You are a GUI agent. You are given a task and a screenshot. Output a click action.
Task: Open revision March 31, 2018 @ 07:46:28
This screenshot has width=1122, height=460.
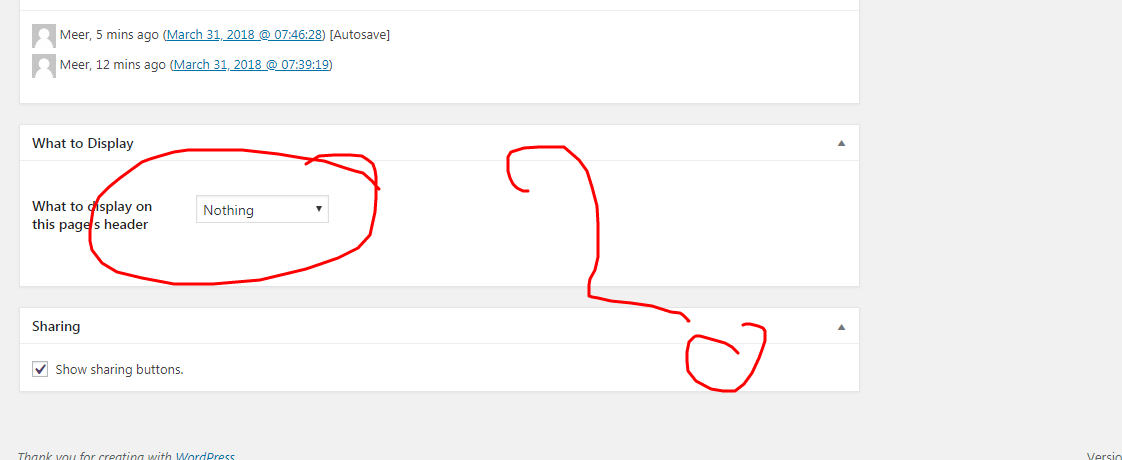[245, 34]
